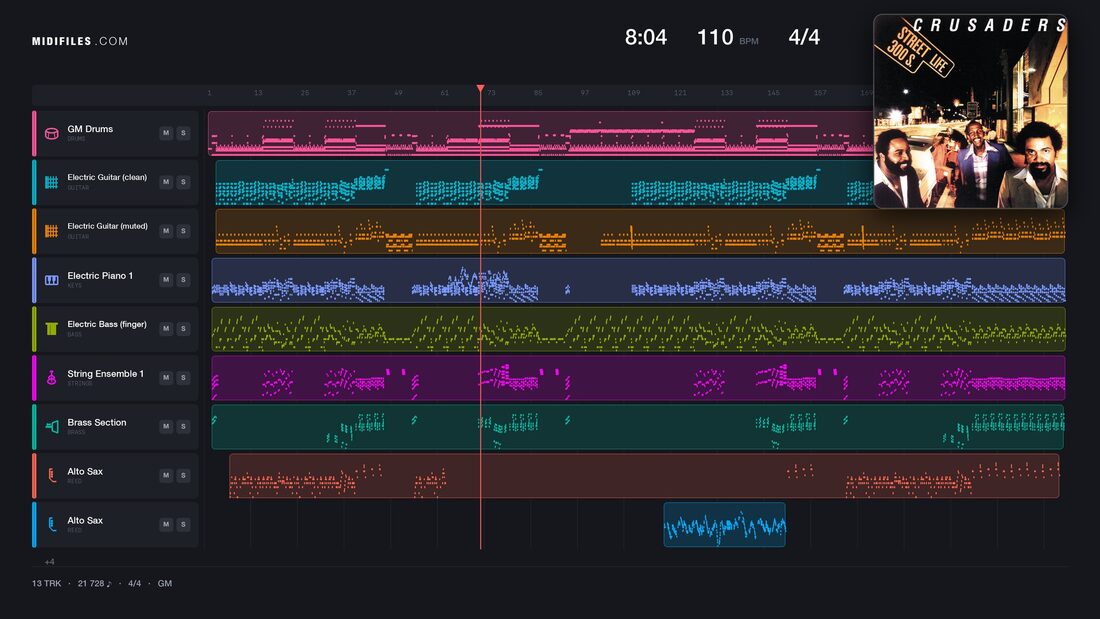Image resolution: width=1100 pixels, height=619 pixels.
Task: Click the 4/4 time signature at top
Action: [x=804, y=37]
